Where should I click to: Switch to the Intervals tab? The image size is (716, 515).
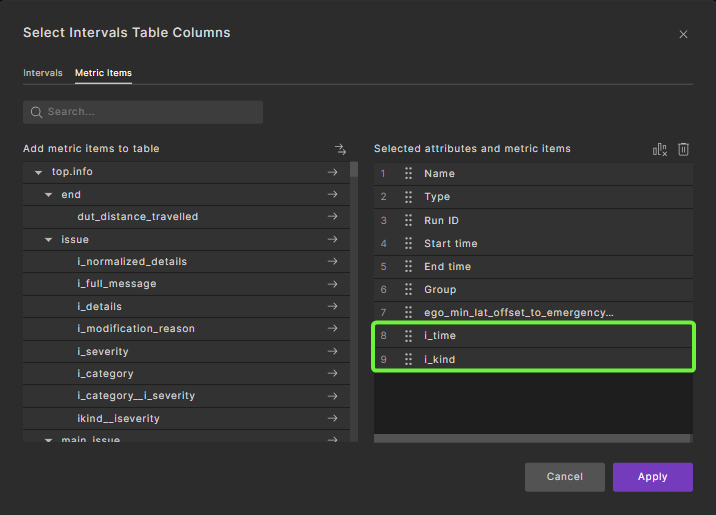coord(43,73)
